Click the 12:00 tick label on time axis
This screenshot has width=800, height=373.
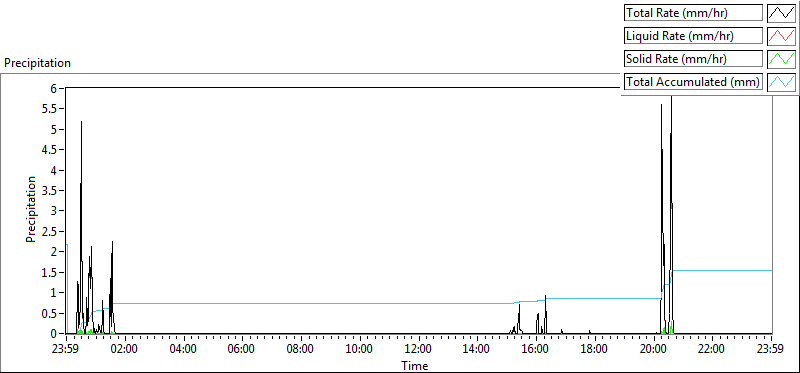[418, 350]
